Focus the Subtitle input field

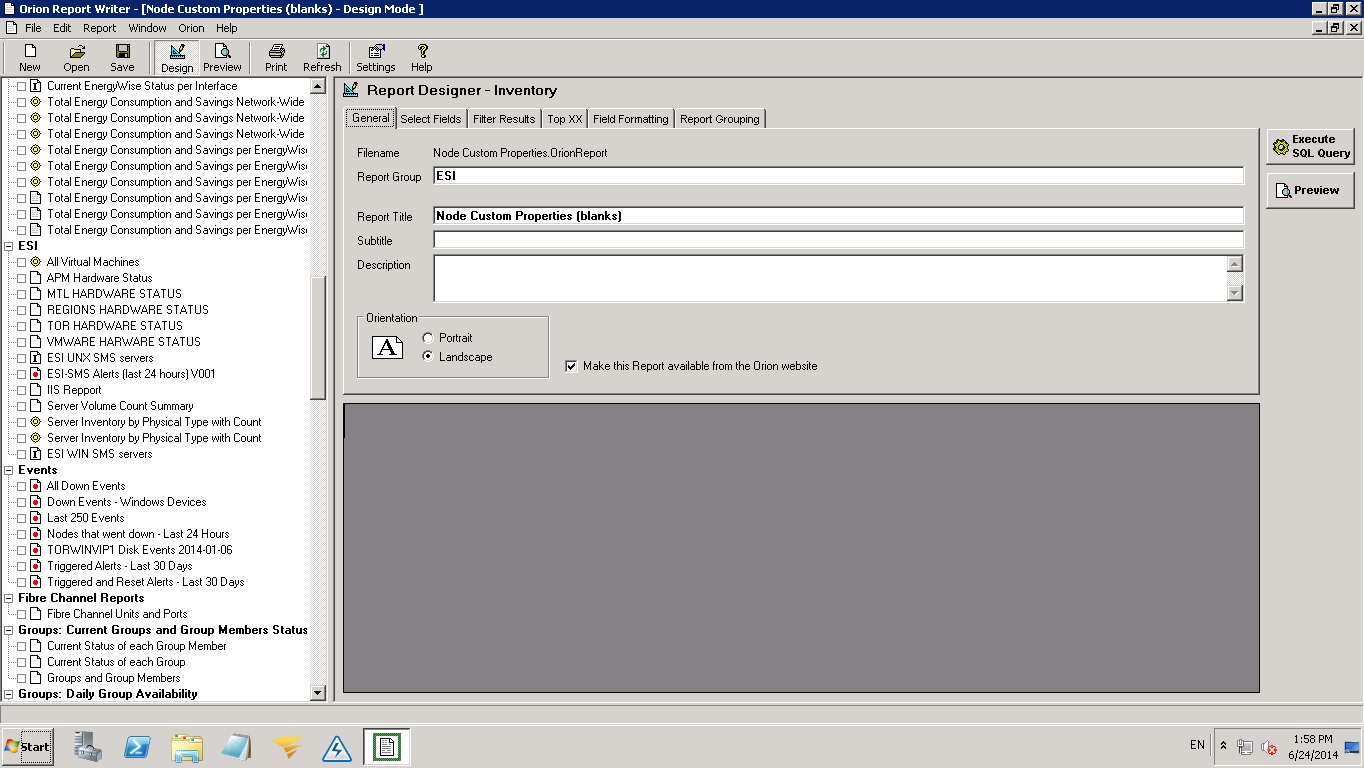838,240
